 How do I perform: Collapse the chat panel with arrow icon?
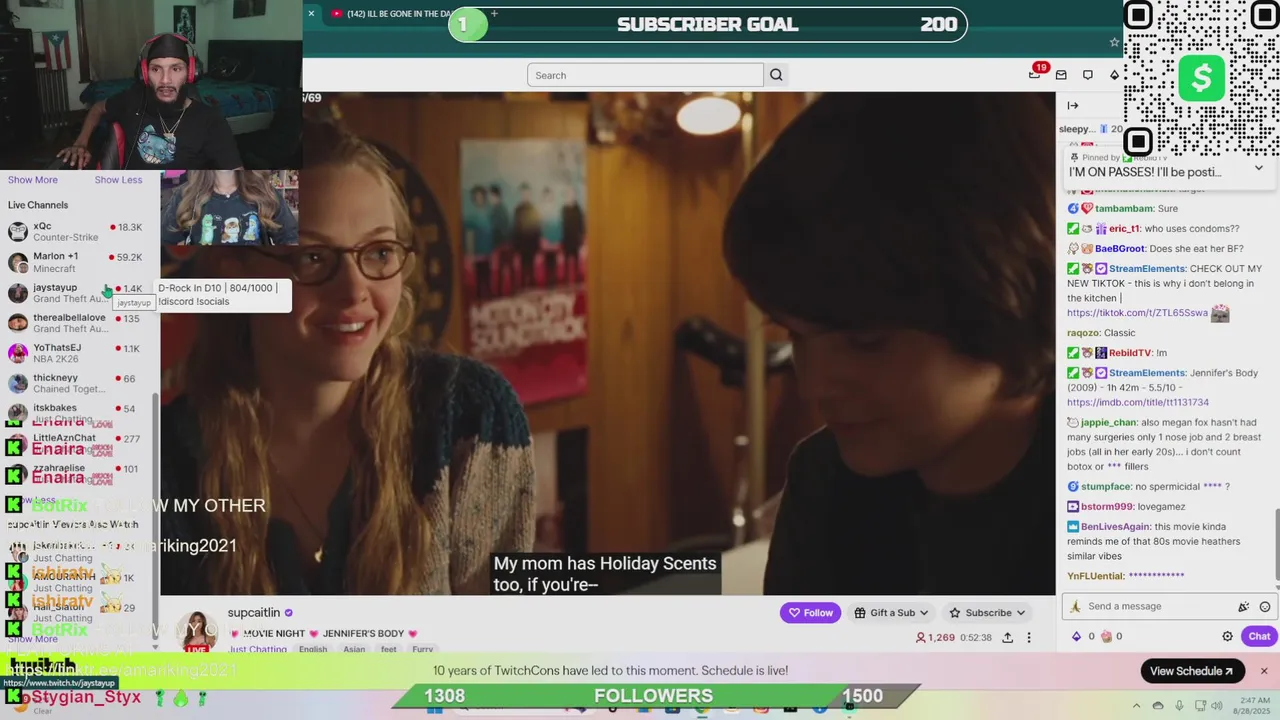pos(1073,105)
